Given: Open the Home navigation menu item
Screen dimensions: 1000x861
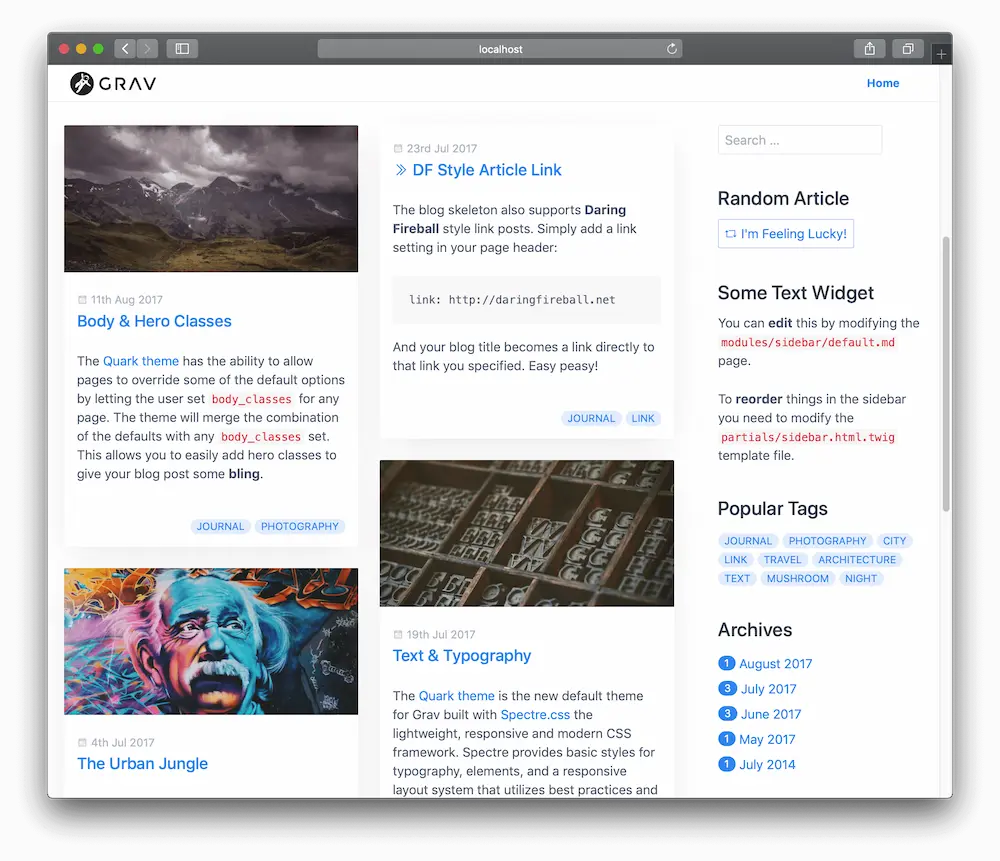Looking at the screenshot, I should (882, 84).
